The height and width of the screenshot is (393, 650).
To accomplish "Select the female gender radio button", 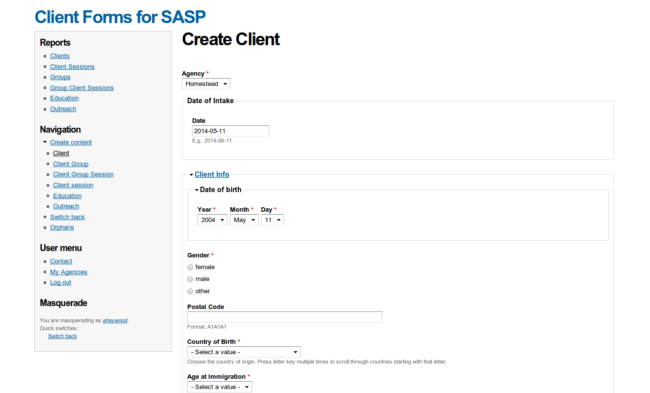I will tap(190, 267).
